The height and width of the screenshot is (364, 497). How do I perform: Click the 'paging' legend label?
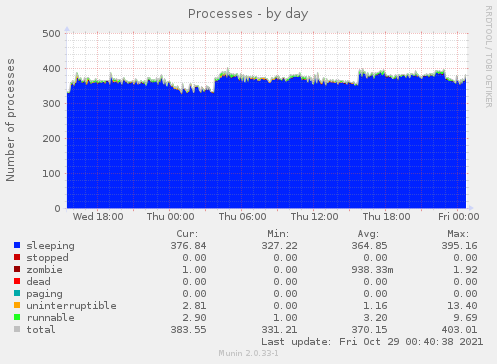[44, 294]
